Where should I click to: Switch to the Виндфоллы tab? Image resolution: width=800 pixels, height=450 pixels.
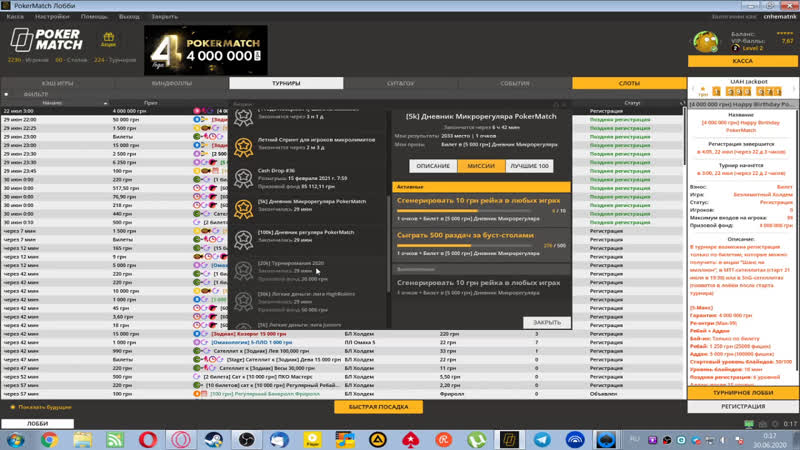click(172, 83)
